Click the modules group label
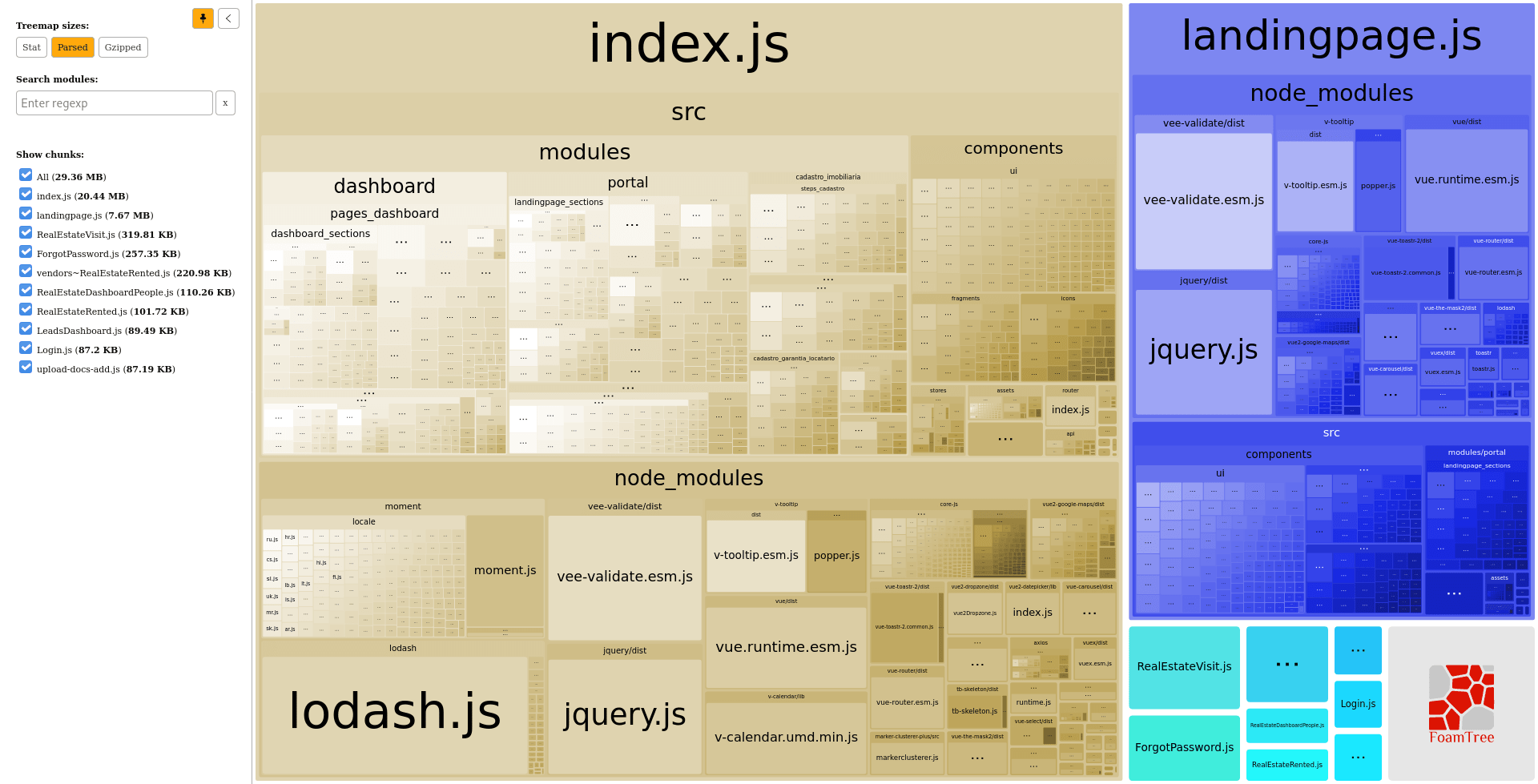This screenshot has height=784, width=1538. point(585,152)
